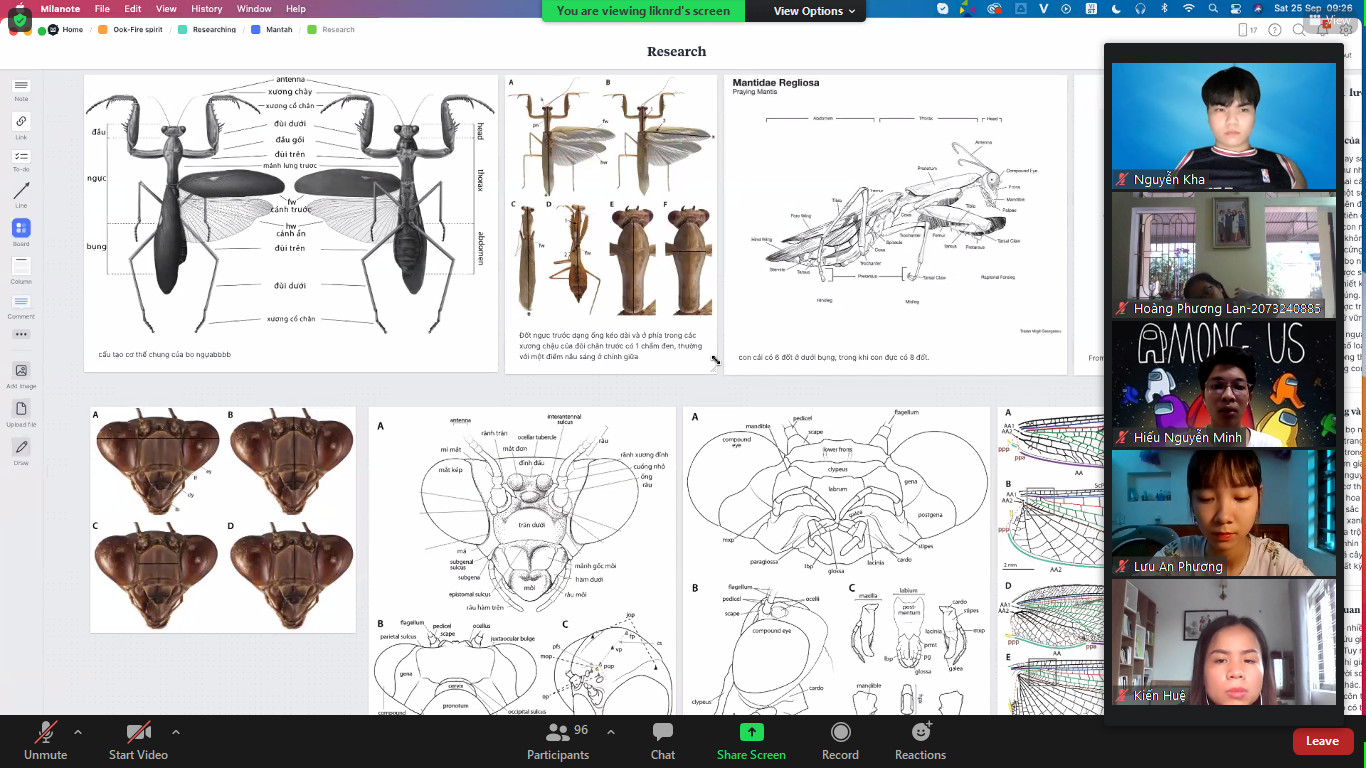Open the View Options dropdown
The width and height of the screenshot is (1366, 768).
[814, 11]
